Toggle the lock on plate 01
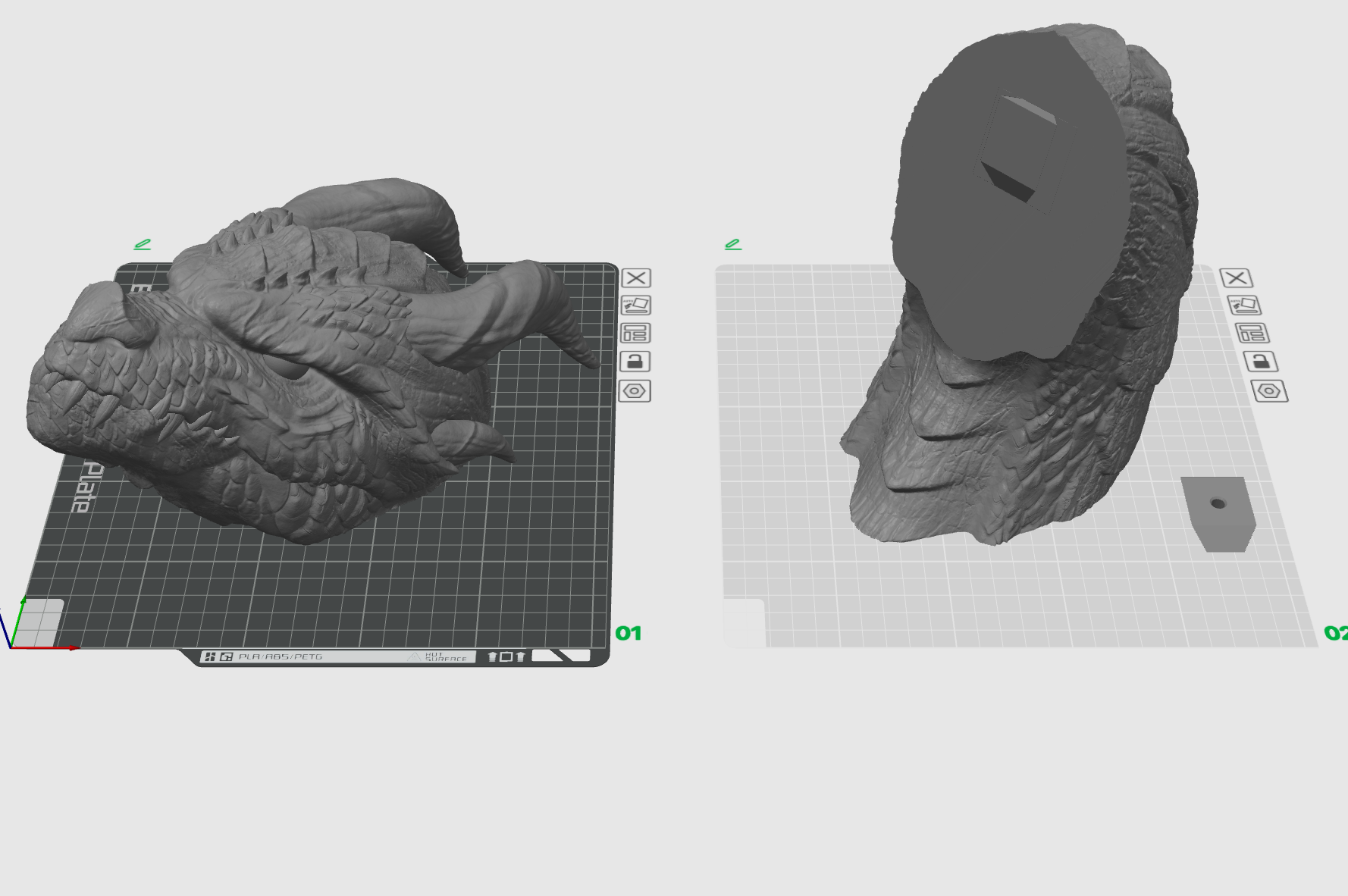 coord(635,362)
